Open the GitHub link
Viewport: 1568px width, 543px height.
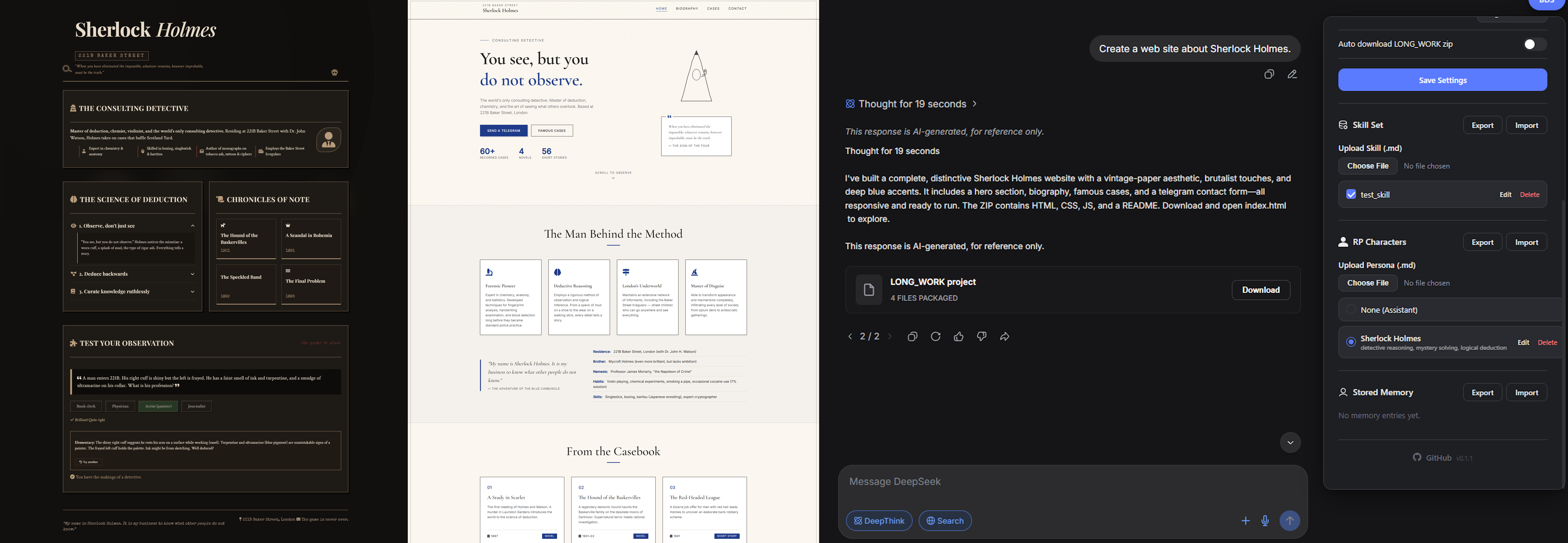[1432, 458]
